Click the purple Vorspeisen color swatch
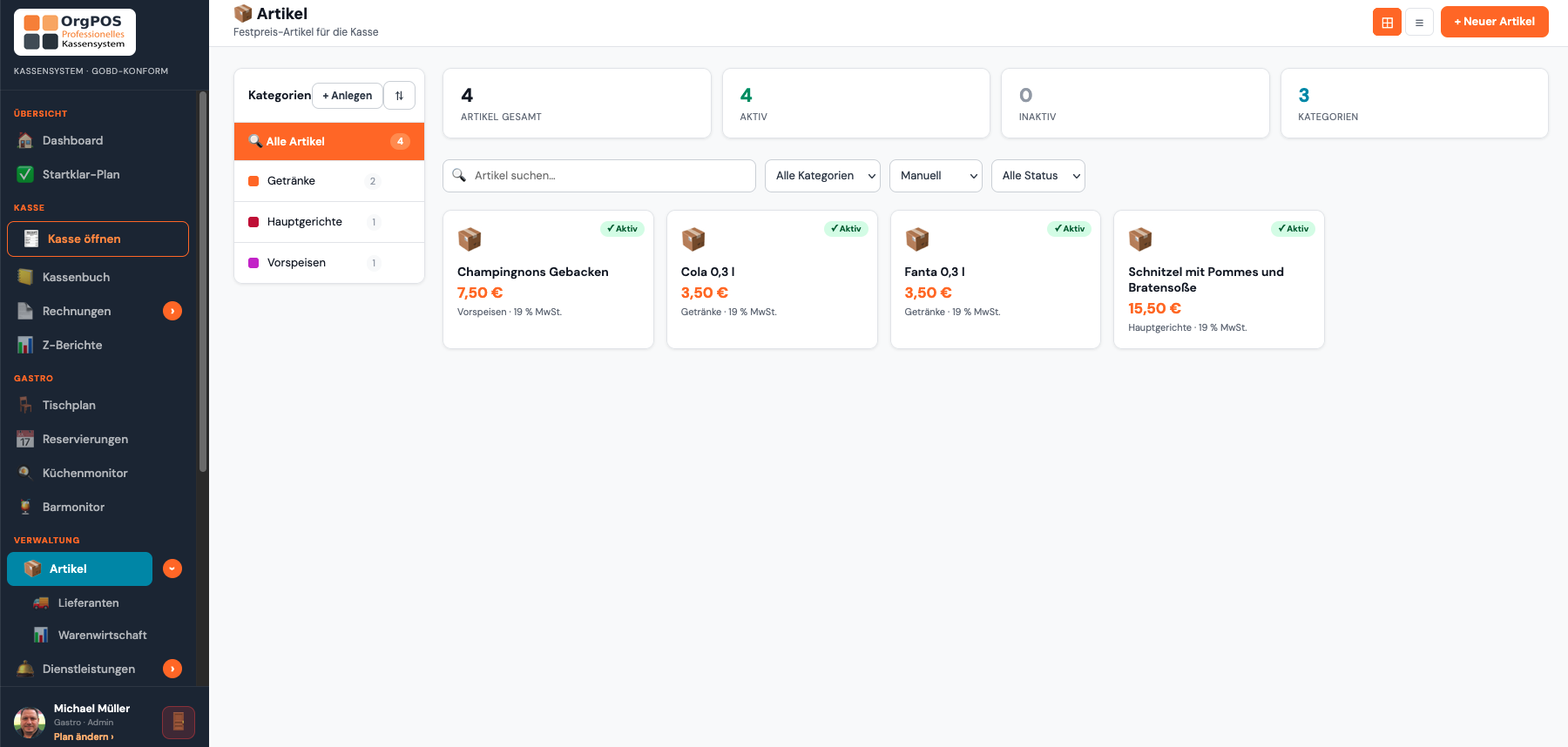Screen dimensions: 1568x747 [253, 263]
